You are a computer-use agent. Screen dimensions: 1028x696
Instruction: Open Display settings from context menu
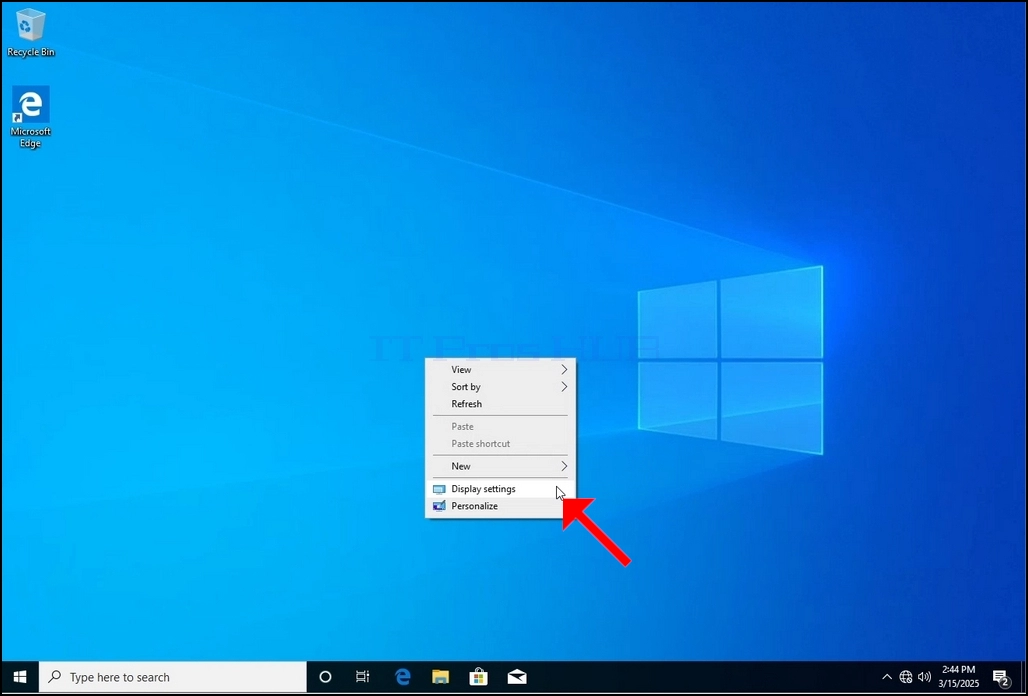[x=500, y=489]
